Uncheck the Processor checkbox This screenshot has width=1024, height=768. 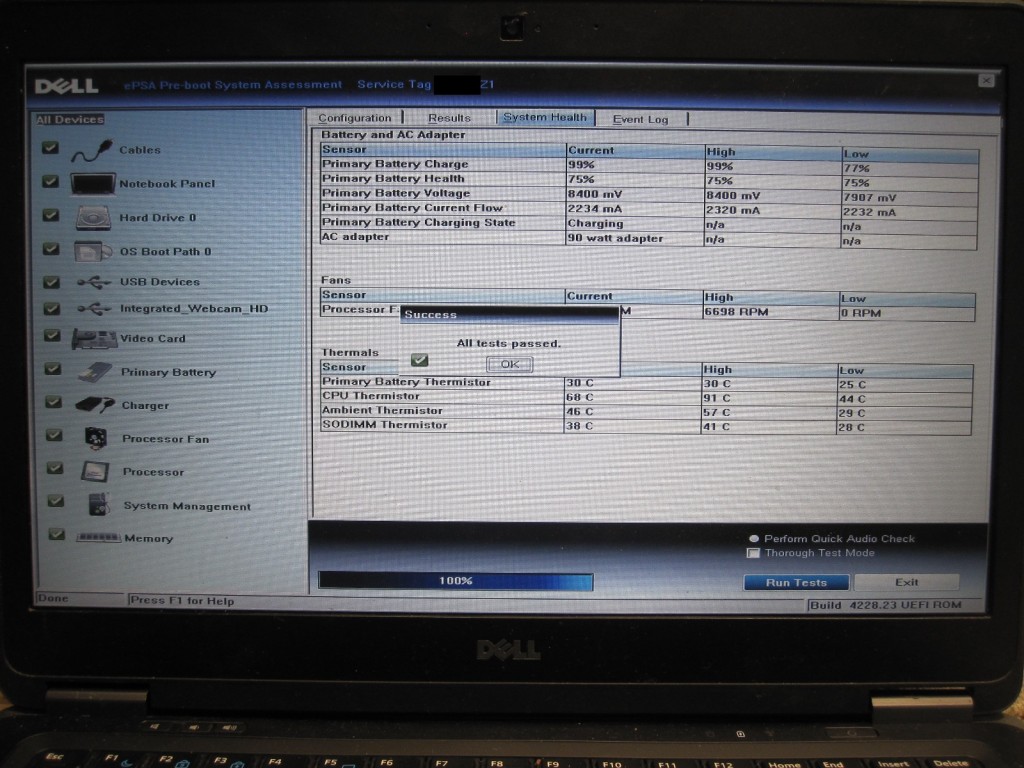point(55,468)
